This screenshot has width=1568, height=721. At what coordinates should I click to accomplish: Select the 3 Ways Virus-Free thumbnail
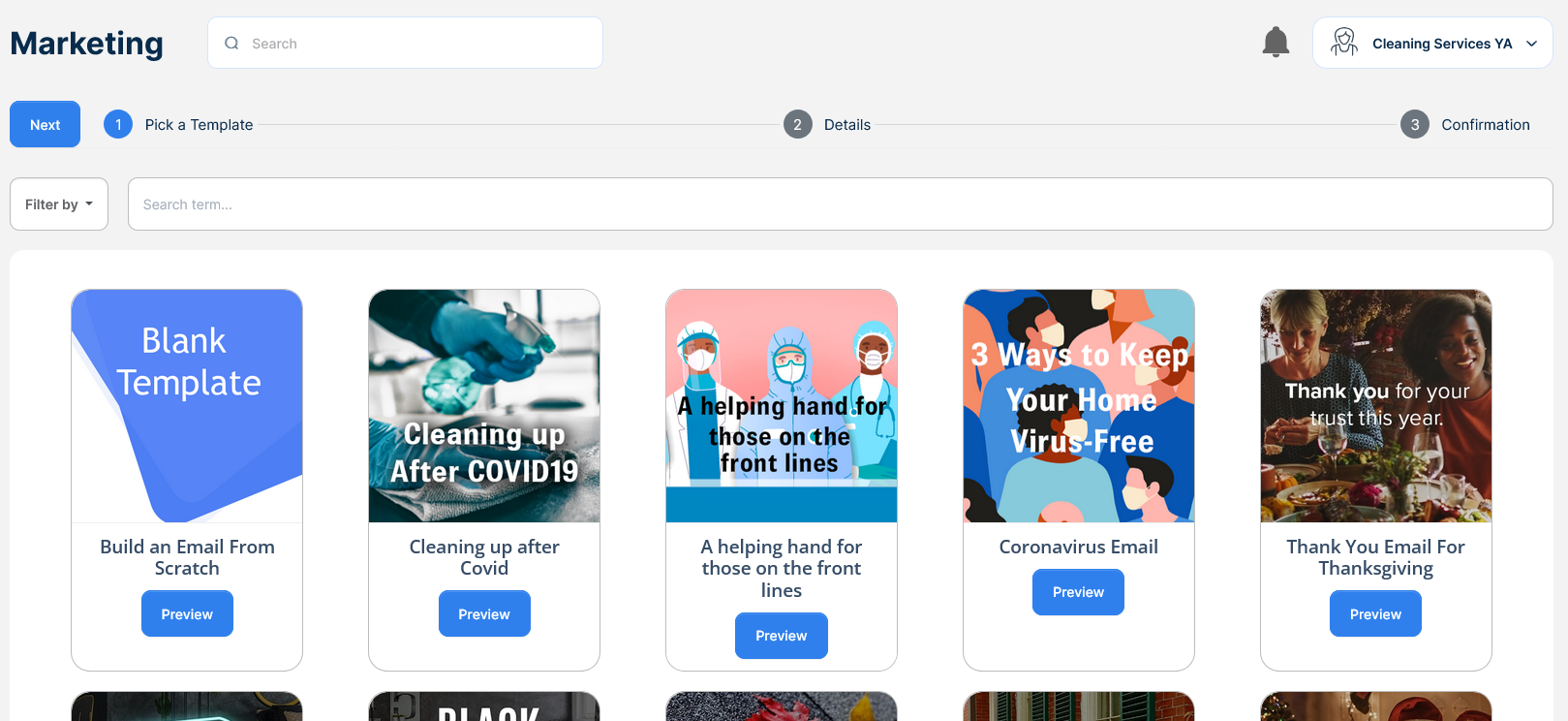click(x=1079, y=406)
